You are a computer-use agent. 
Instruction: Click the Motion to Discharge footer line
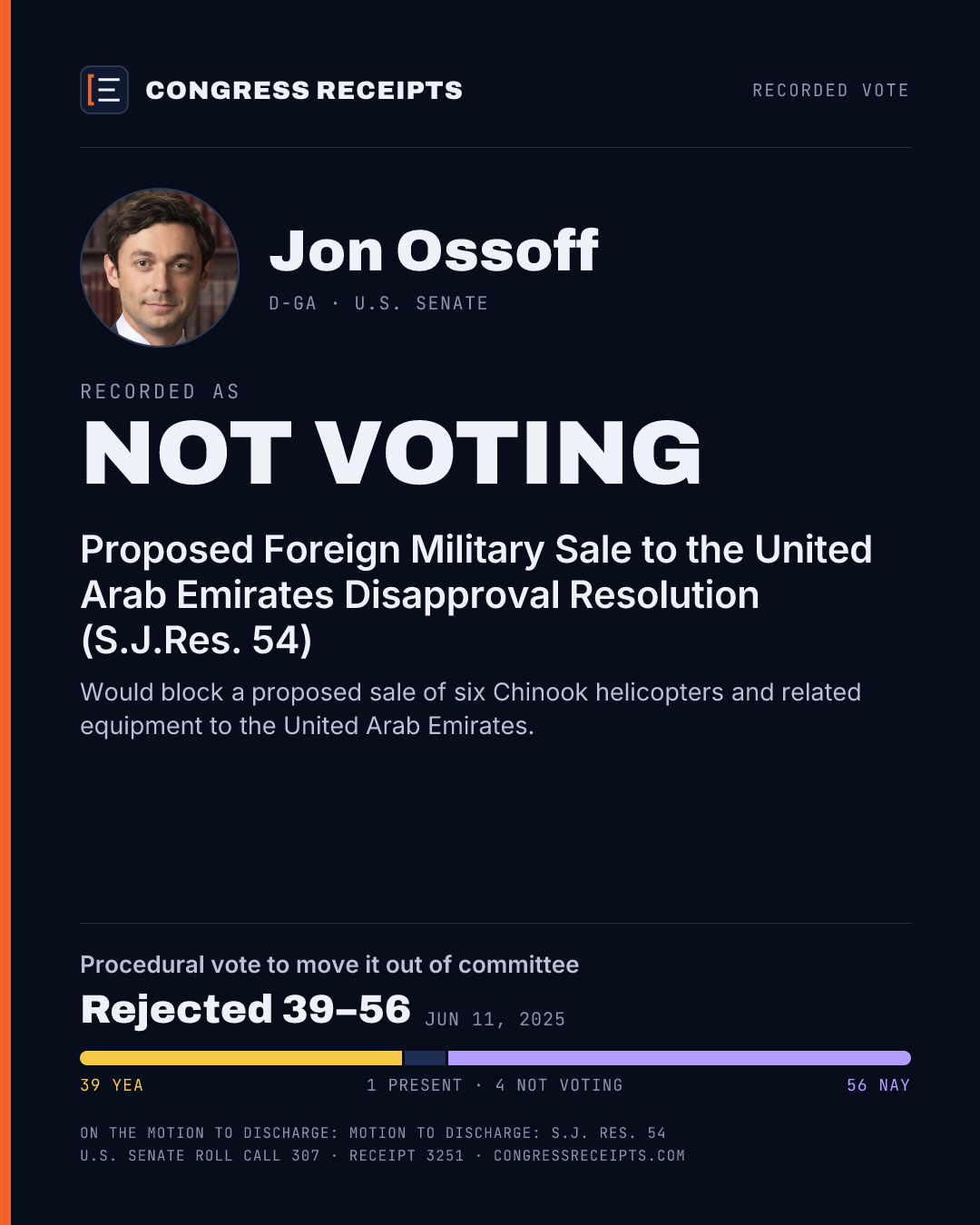coord(373,1133)
